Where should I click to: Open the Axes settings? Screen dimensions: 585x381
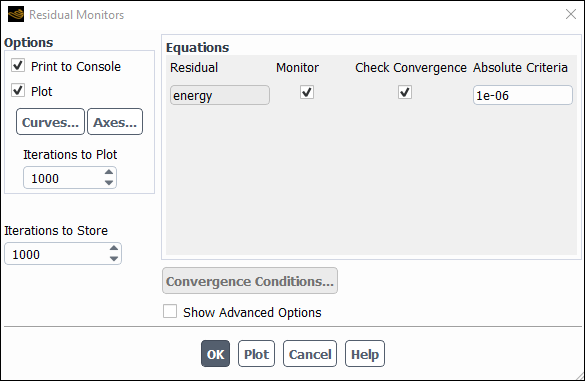pos(115,122)
